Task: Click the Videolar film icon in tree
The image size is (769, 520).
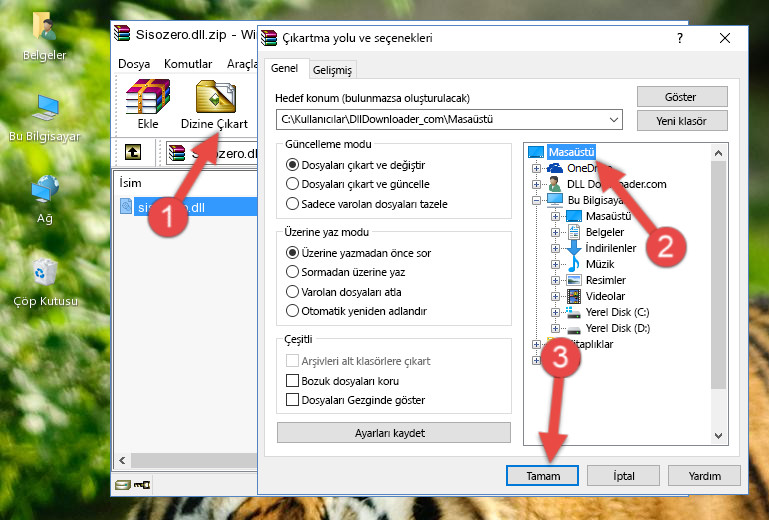Action: pyautogui.click(x=574, y=296)
